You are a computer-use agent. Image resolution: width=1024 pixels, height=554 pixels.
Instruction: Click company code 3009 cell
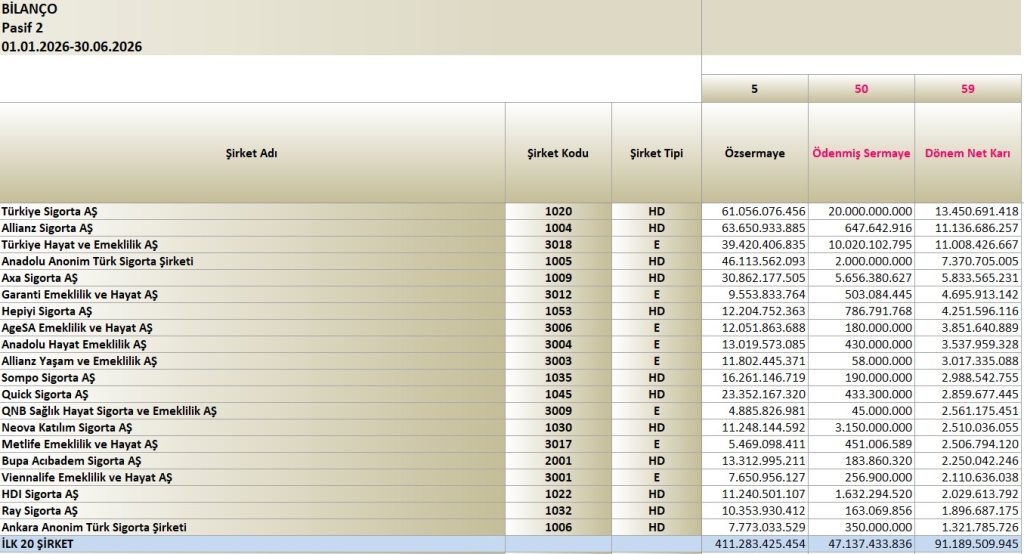coord(558,411)
